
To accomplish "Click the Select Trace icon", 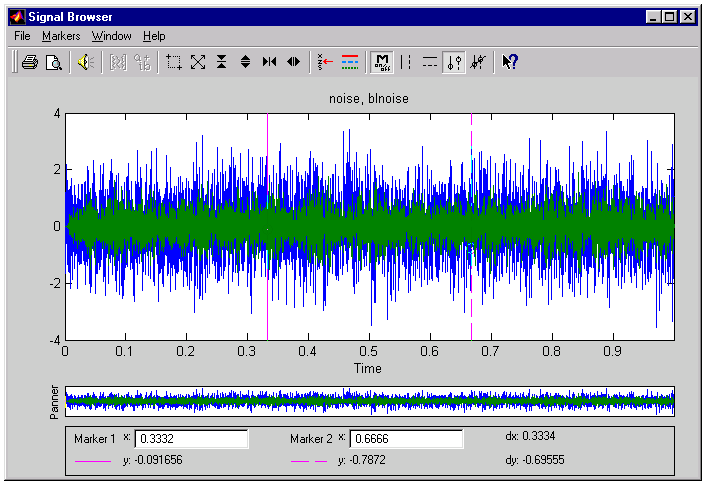I will click(x=324, y=62).
